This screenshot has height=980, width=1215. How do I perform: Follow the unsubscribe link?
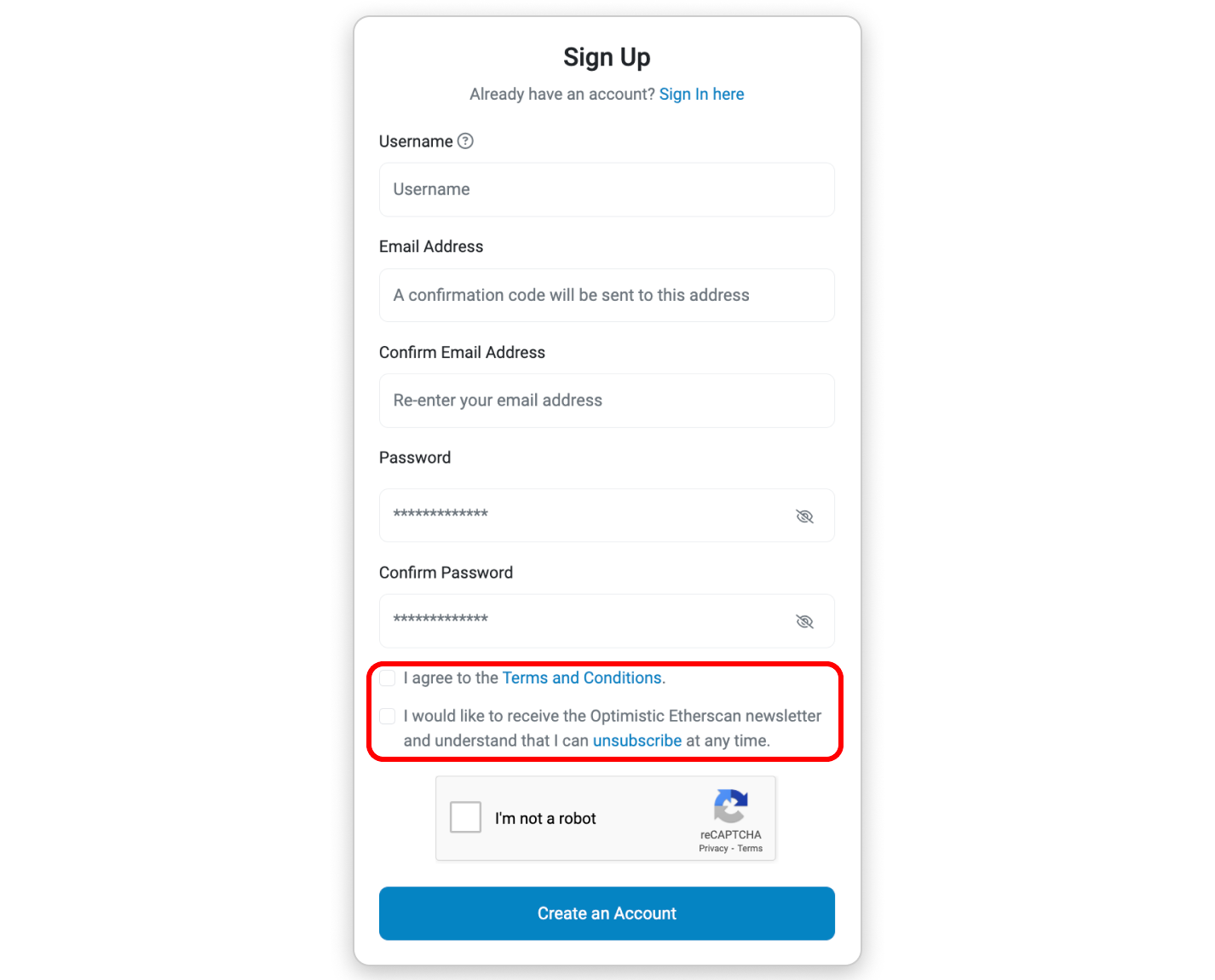click(x=637, y=741)
